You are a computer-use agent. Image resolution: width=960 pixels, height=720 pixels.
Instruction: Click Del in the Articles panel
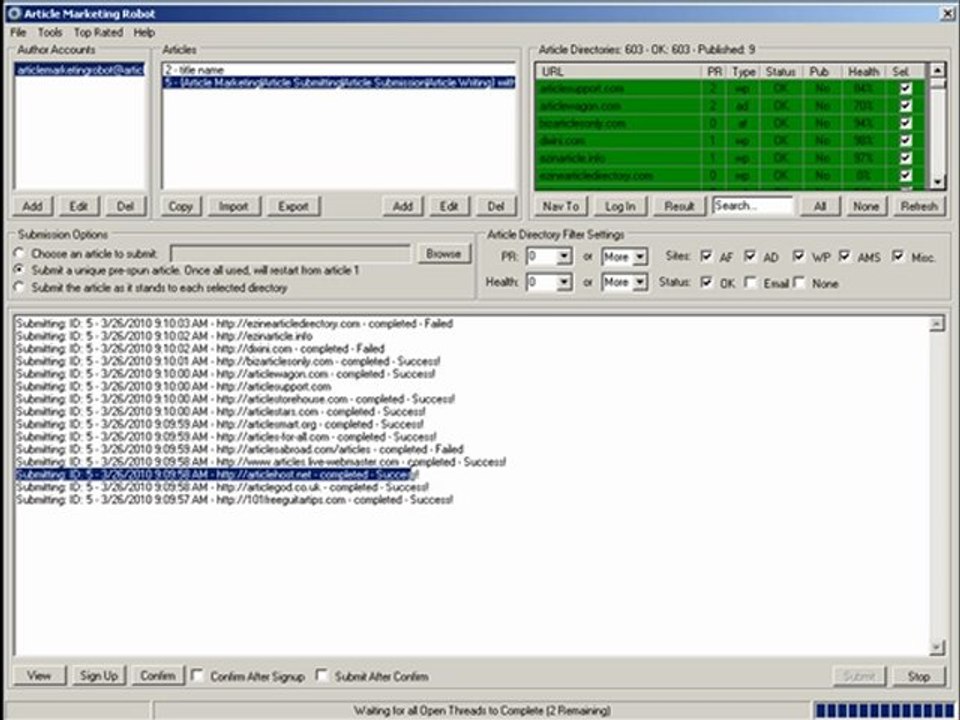(496, 206)
